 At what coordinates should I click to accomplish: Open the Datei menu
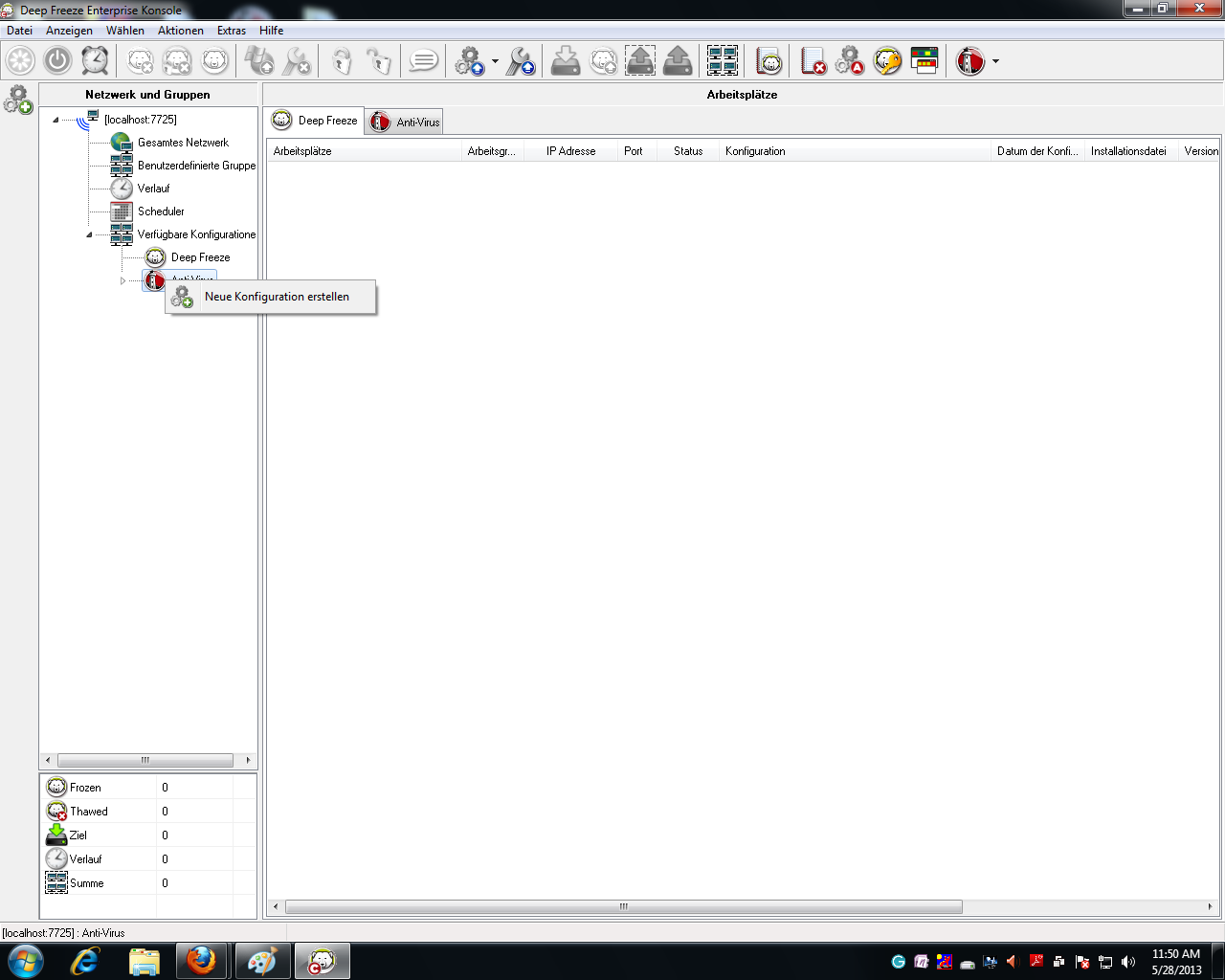(19, 31)
